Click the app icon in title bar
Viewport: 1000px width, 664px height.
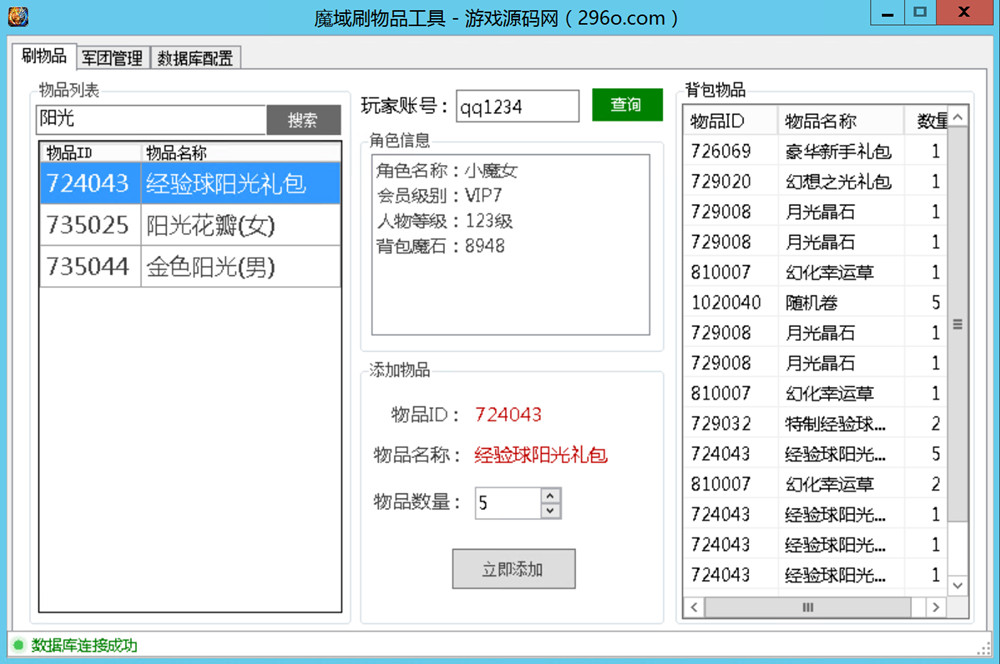18,16
